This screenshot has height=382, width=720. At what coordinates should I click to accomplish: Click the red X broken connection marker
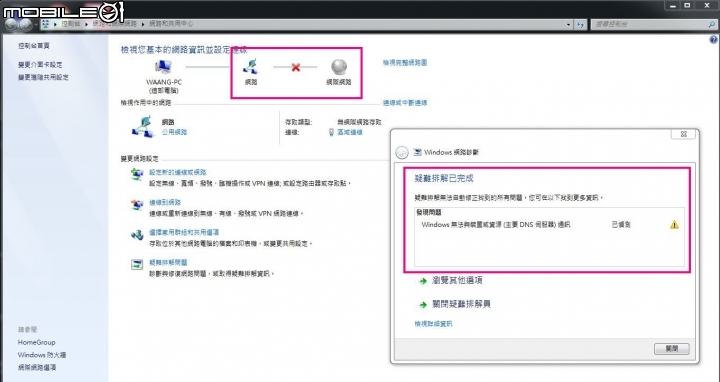pos(296,67)
